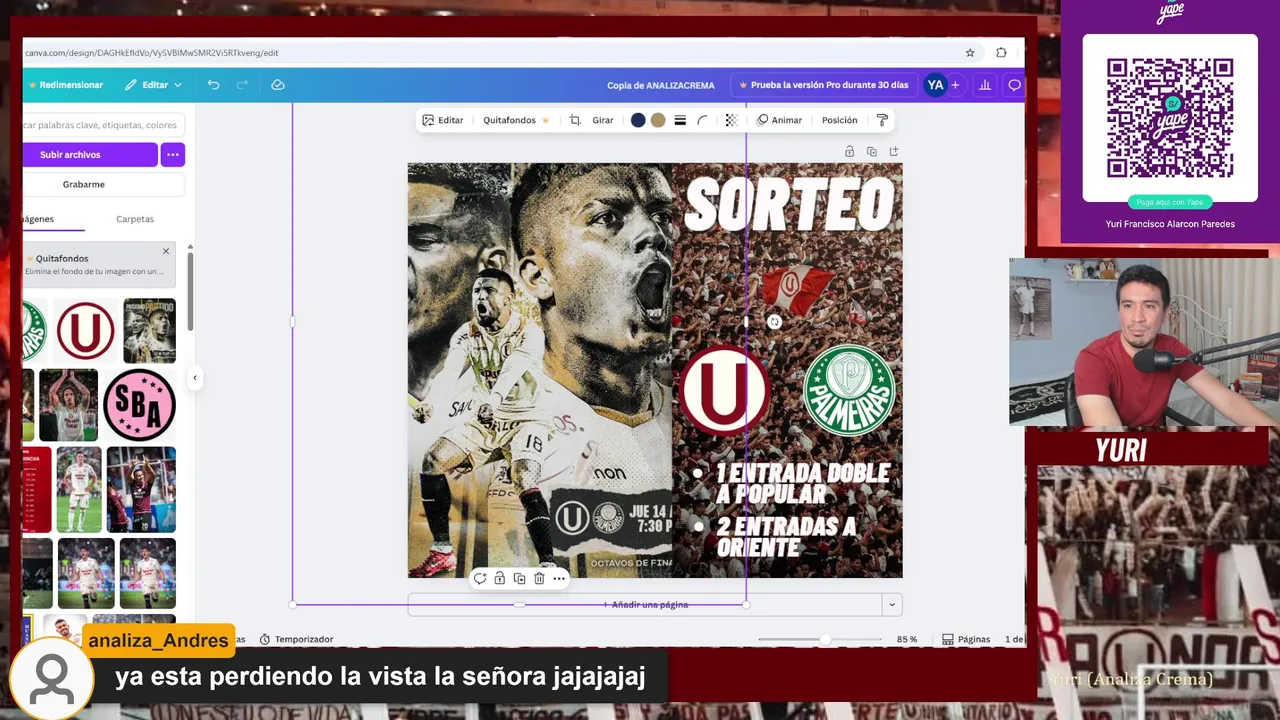Click Añadir una página

(x=645, y=604)
